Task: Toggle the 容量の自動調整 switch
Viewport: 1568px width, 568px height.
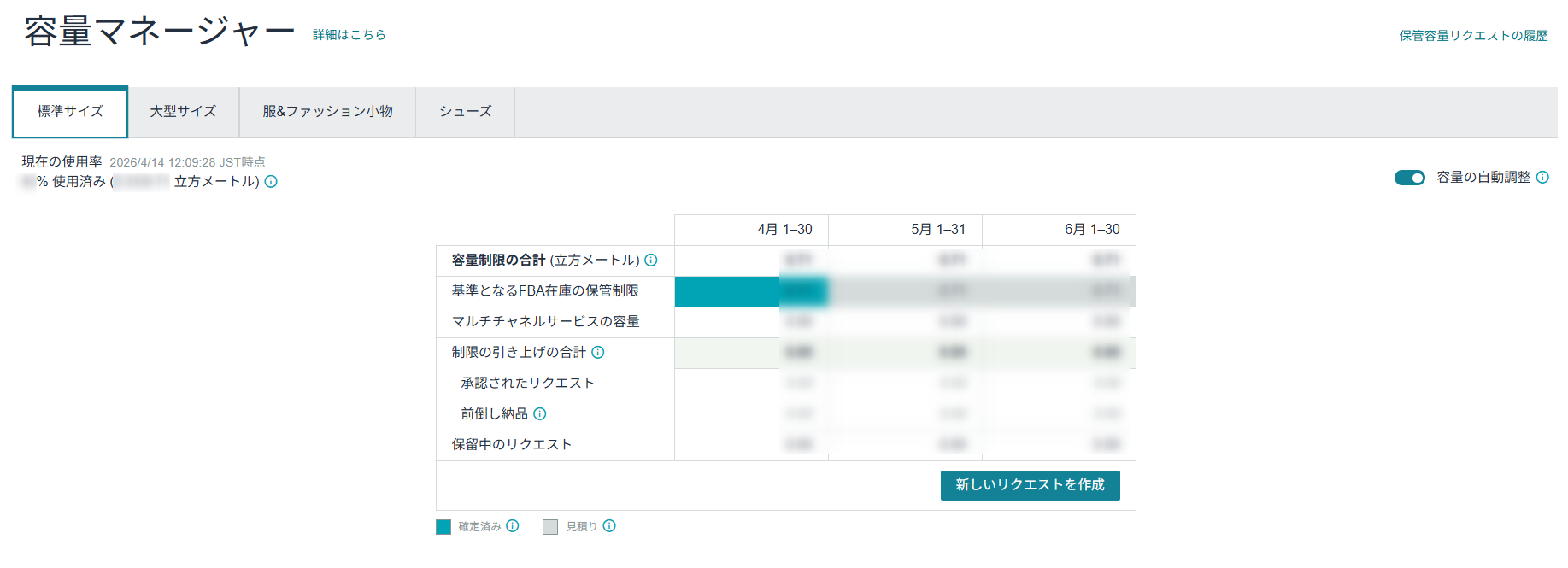Action: 1409,178
